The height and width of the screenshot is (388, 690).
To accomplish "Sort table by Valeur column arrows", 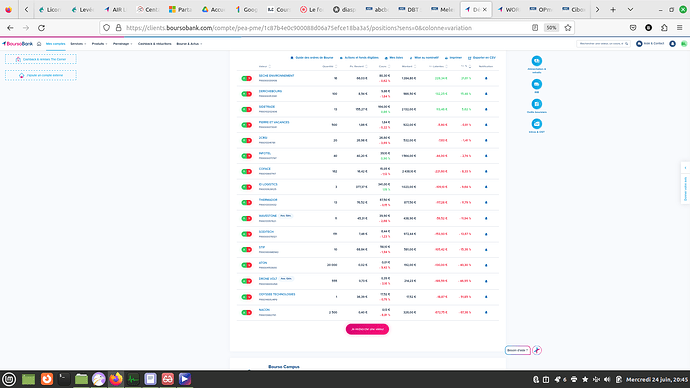I will click(270, 66).
